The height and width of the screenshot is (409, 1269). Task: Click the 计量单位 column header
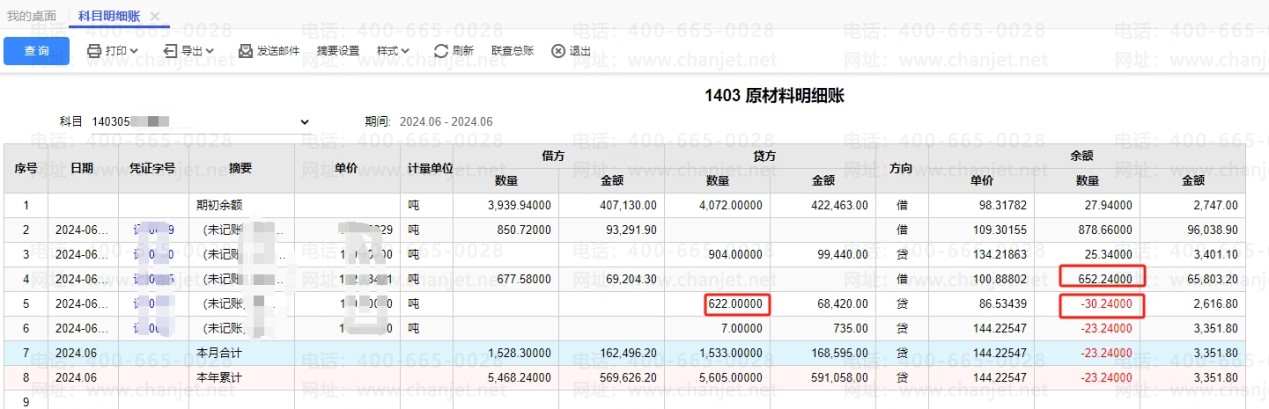(430, 168)
